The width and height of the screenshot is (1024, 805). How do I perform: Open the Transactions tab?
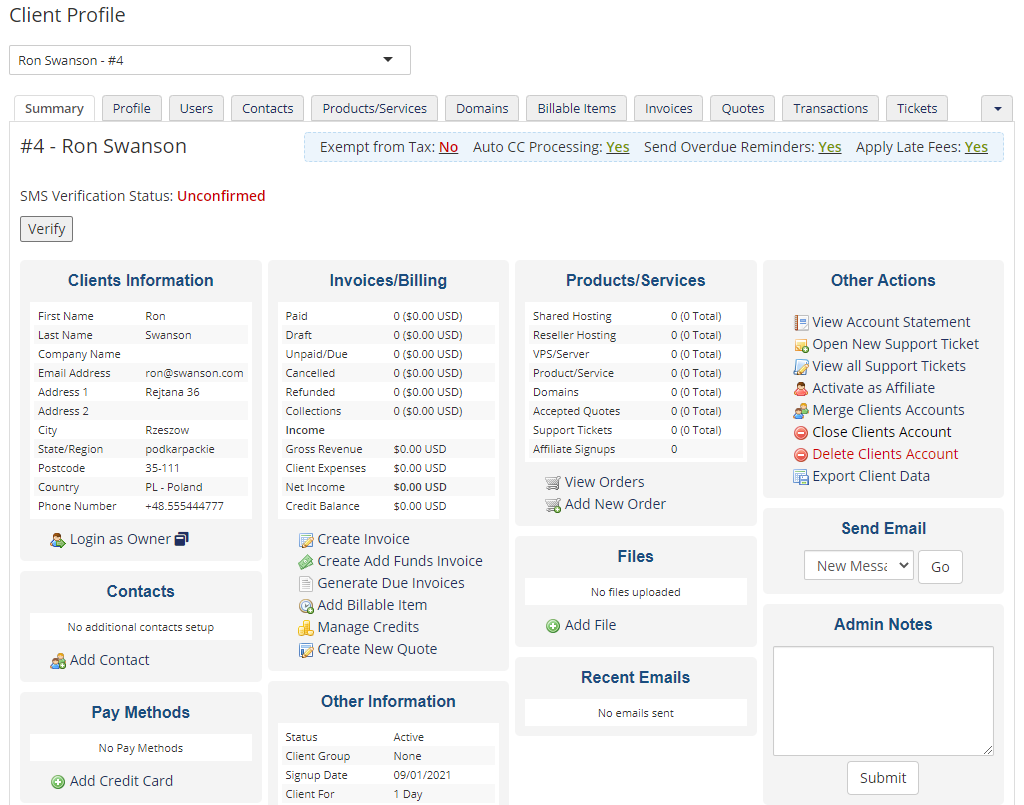830,108
